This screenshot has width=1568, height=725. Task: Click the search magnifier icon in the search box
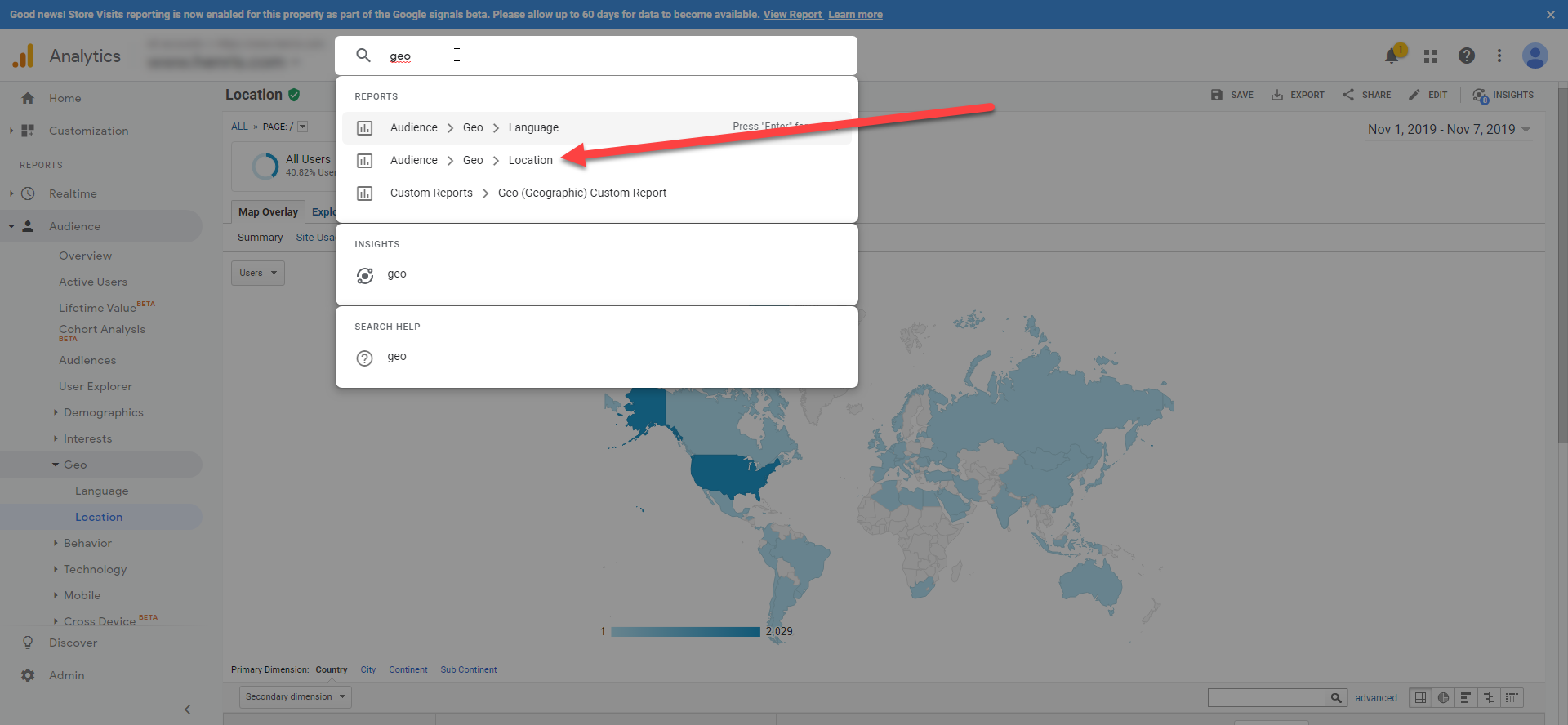(x=363, y=56)
